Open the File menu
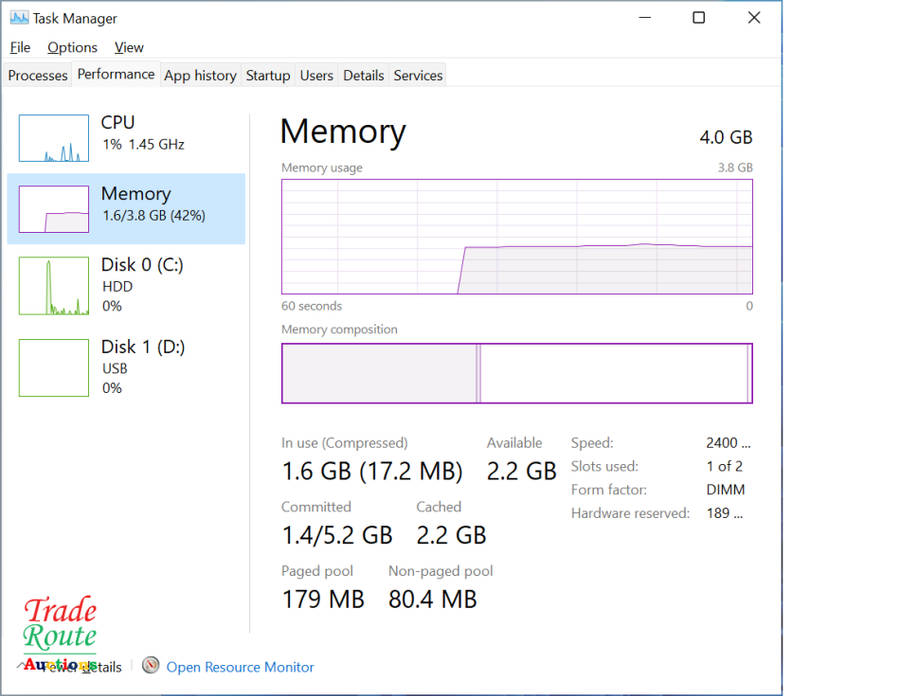This screenshot has width=900, height=696. point(20,47)
